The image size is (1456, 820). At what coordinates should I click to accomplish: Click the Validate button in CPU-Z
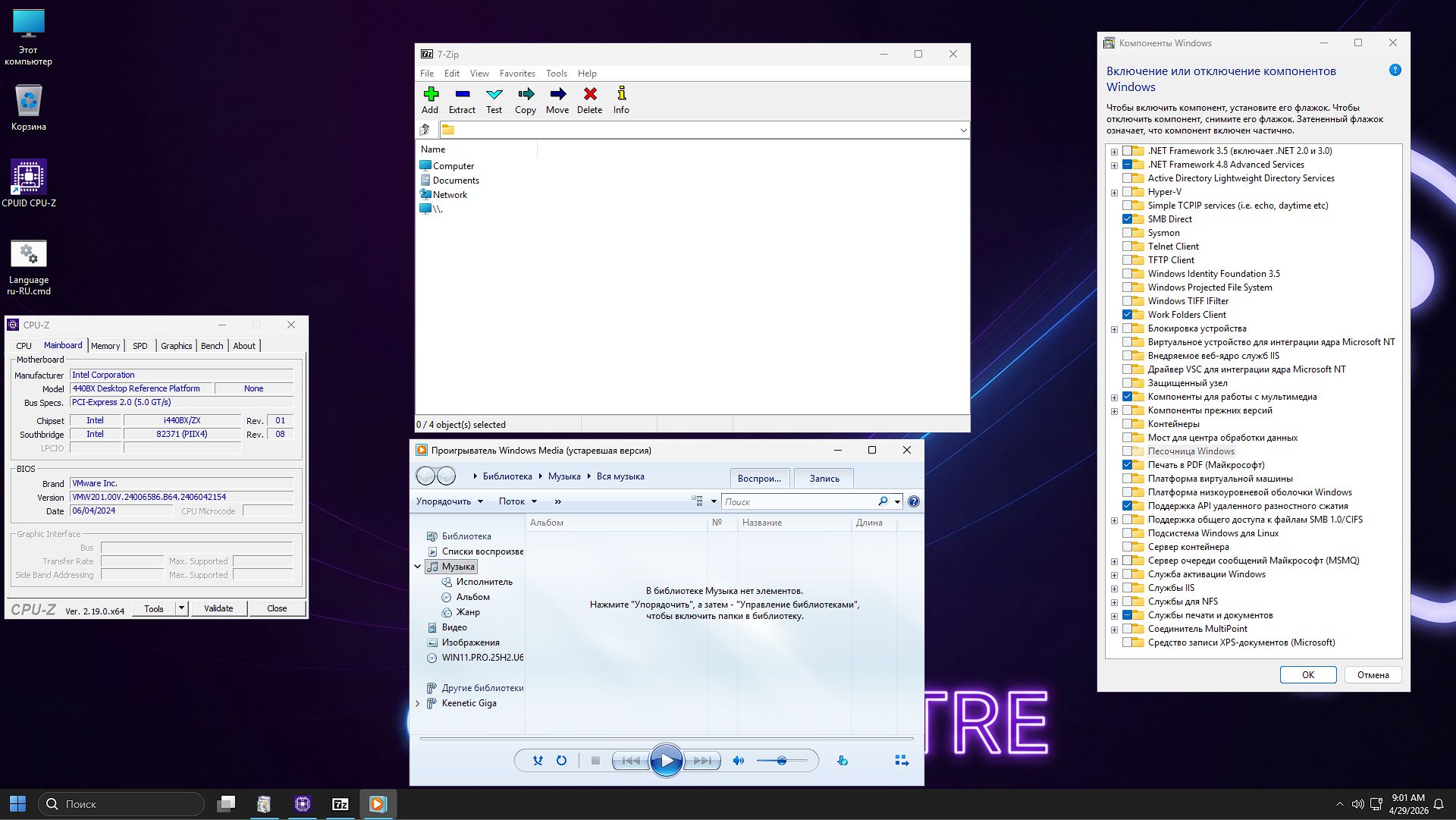point(218,608)
